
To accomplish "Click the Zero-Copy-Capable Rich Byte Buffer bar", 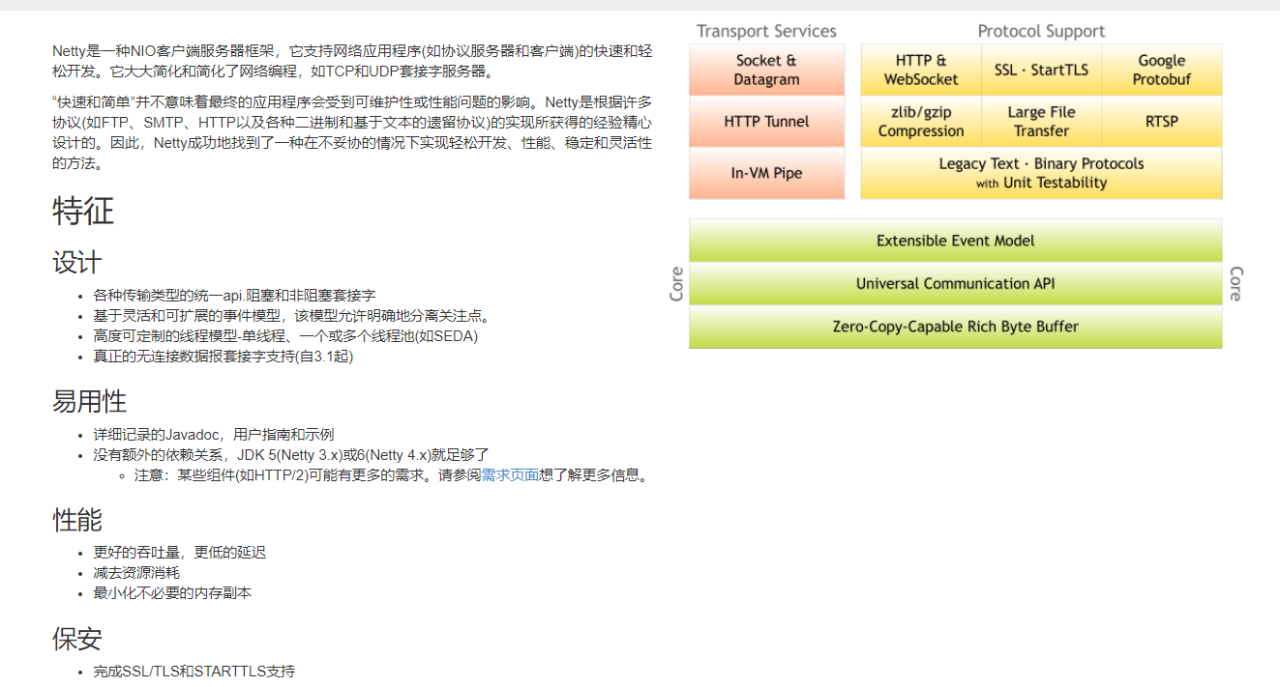I will pyautogui.click(x=955, y=327).
